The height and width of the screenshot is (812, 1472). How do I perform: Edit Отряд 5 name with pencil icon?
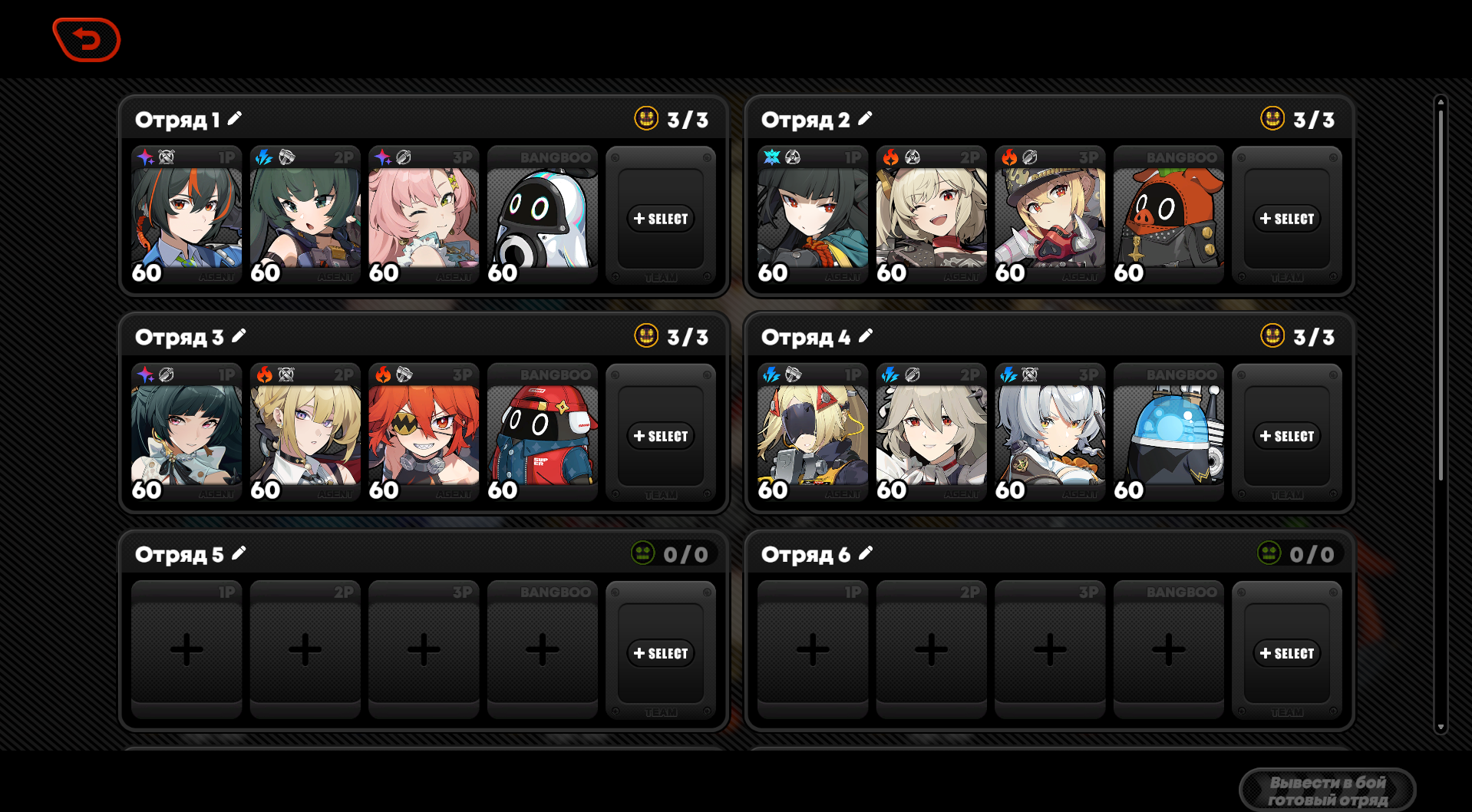click(x=239, y=553)
